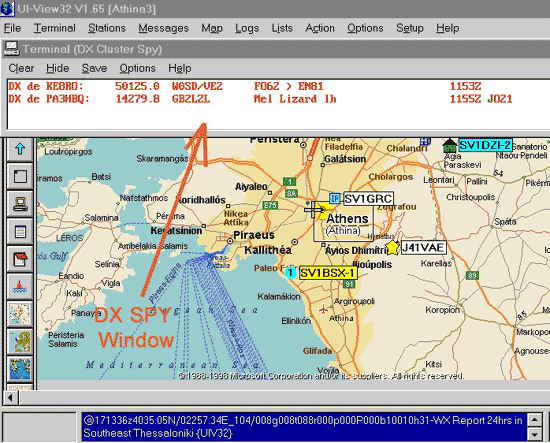This screenshot has width=550, height=443.
Task: Open the Lists menu
Action: pos(282,28)
